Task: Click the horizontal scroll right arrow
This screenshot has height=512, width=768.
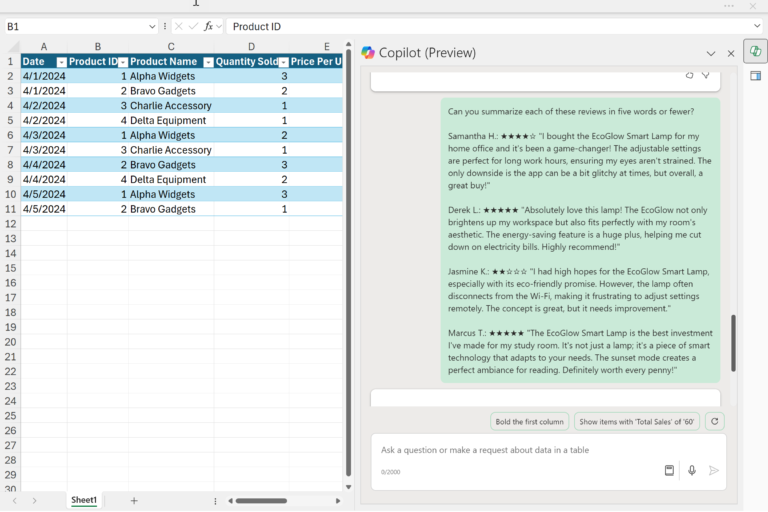Action: (337, 501)
